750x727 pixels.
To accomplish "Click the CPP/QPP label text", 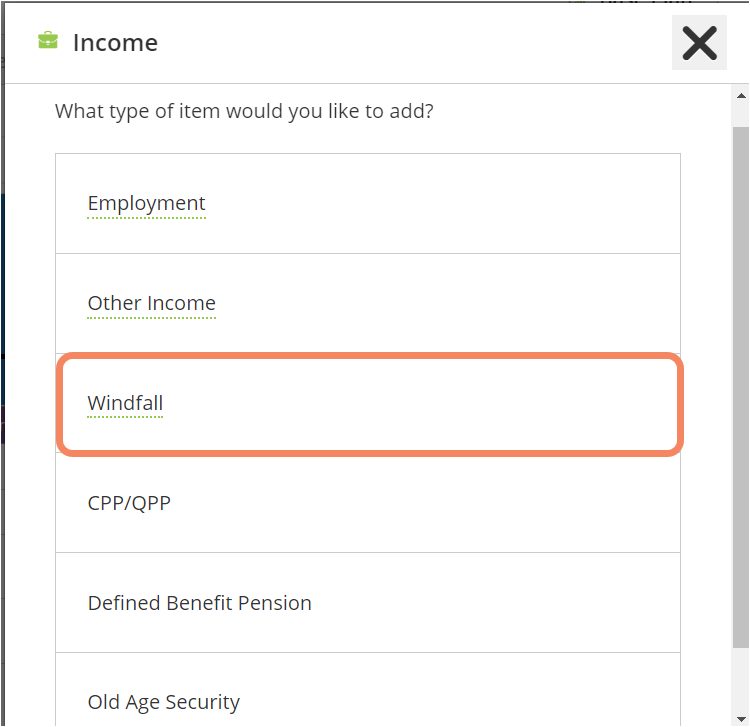I will 129,503.
